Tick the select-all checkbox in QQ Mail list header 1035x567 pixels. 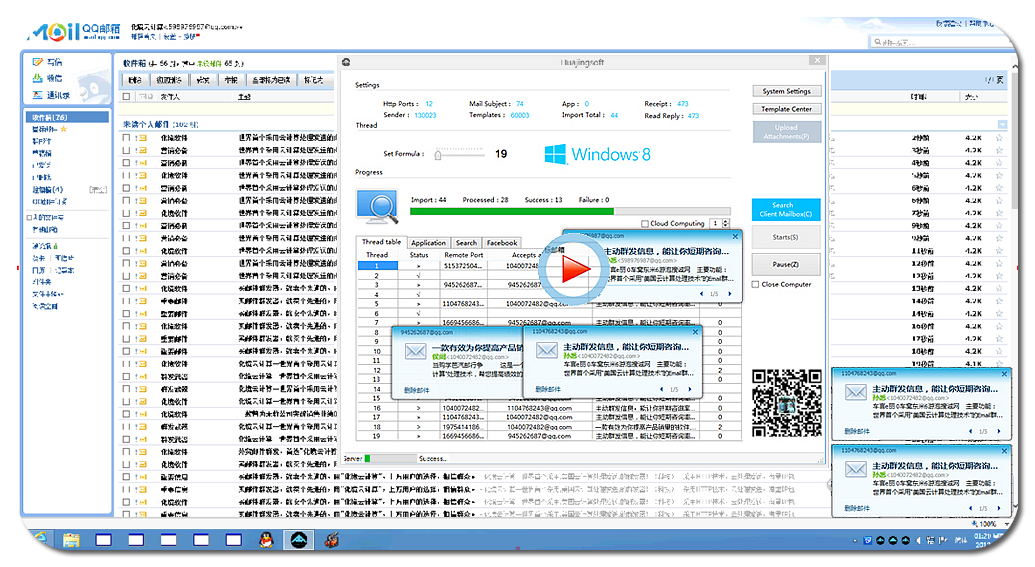(x=126, y=96)
